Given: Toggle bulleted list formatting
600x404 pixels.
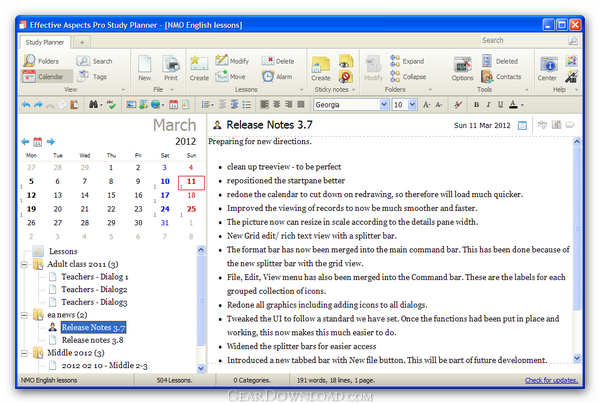Looking at the screenshot, I should coord(247,104).
